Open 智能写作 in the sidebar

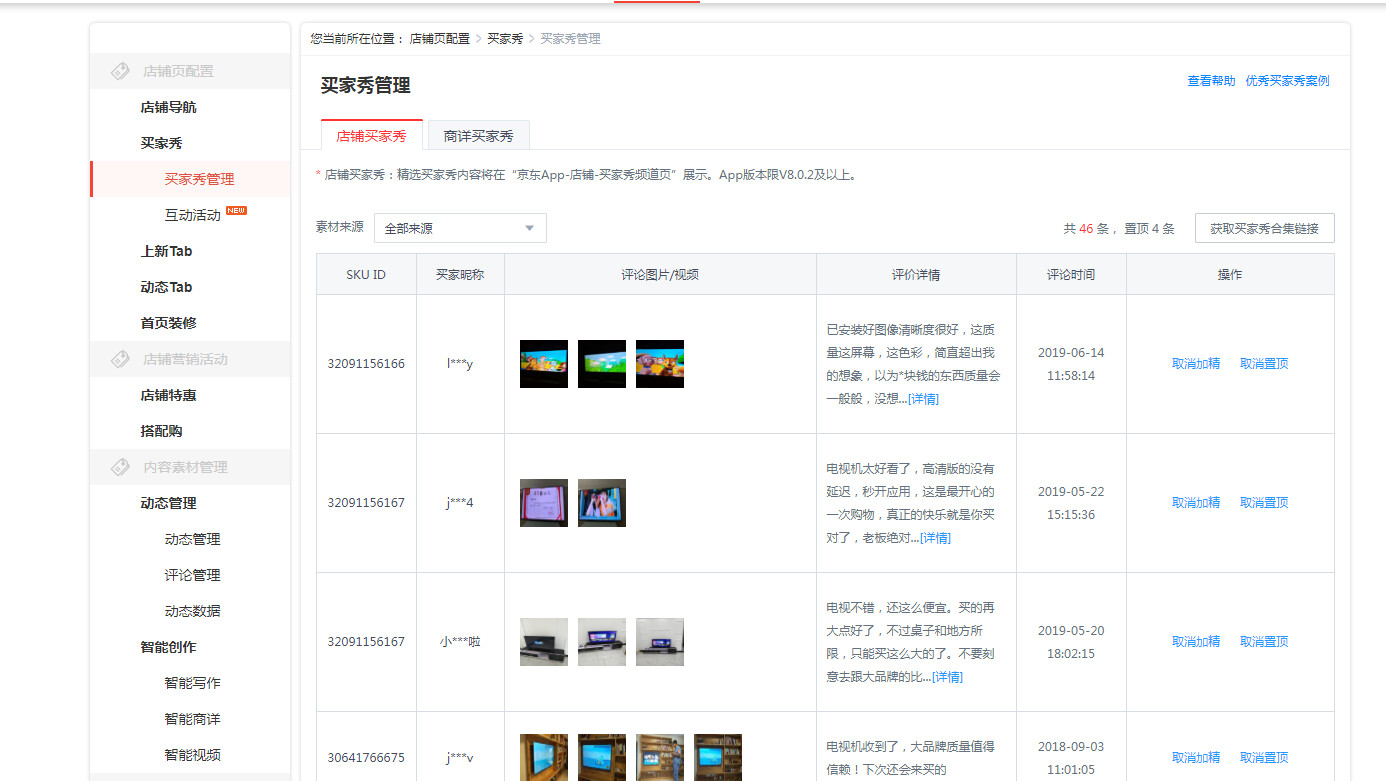coord(192,683)
